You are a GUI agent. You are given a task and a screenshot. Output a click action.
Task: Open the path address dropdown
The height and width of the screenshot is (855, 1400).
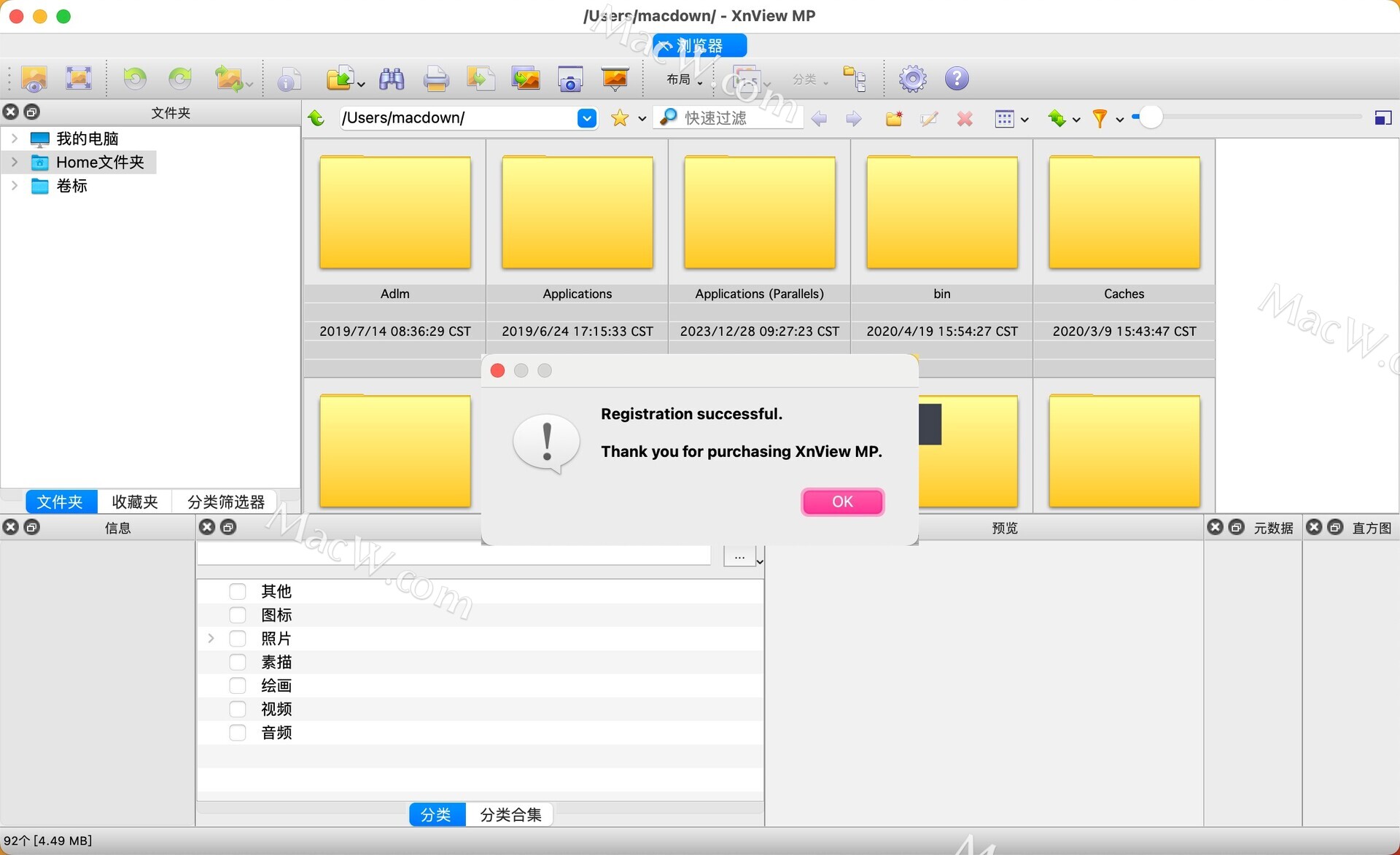[x=586, y=118]
